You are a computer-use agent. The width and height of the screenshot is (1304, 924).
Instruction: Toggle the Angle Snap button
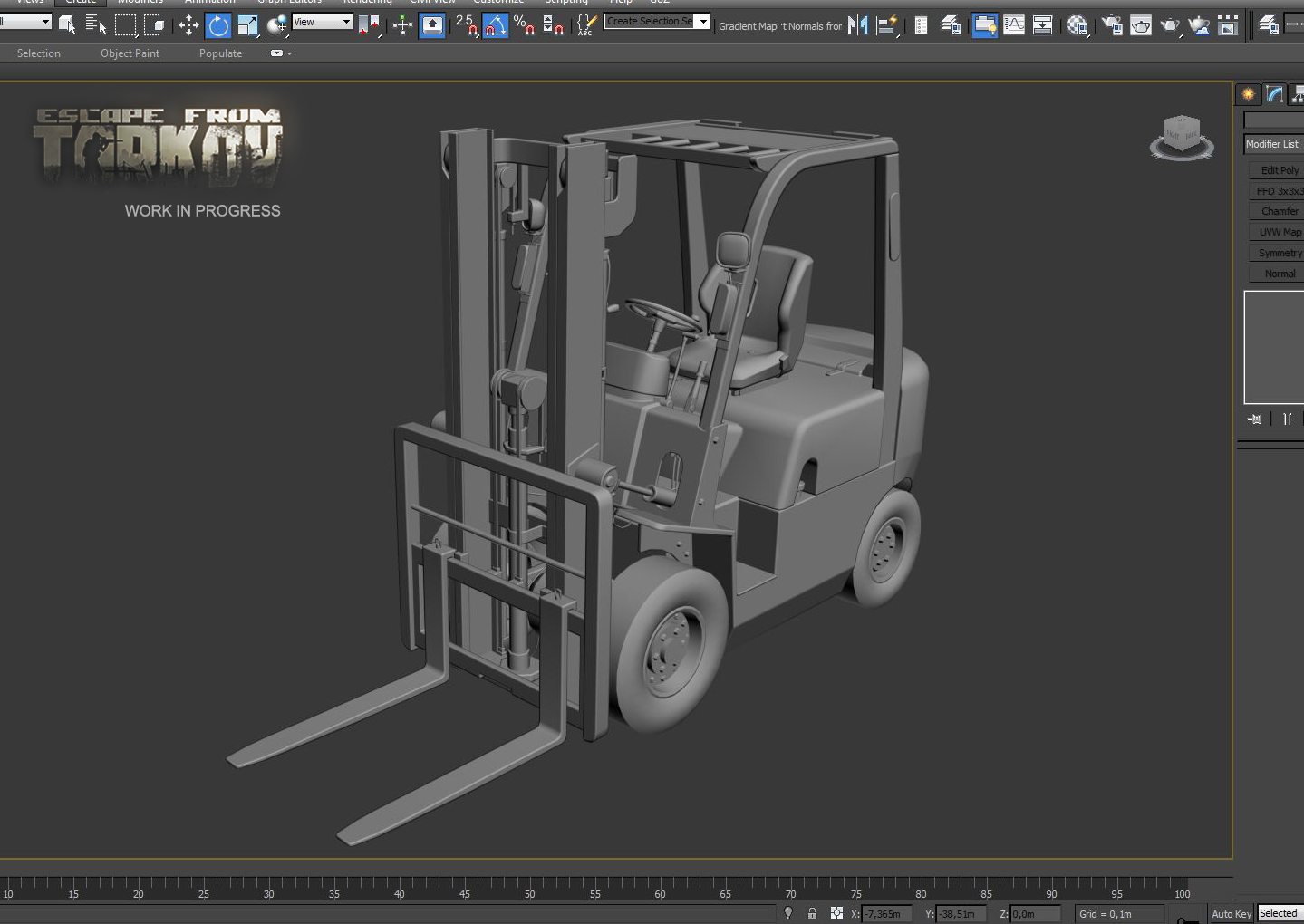point(495,25)
